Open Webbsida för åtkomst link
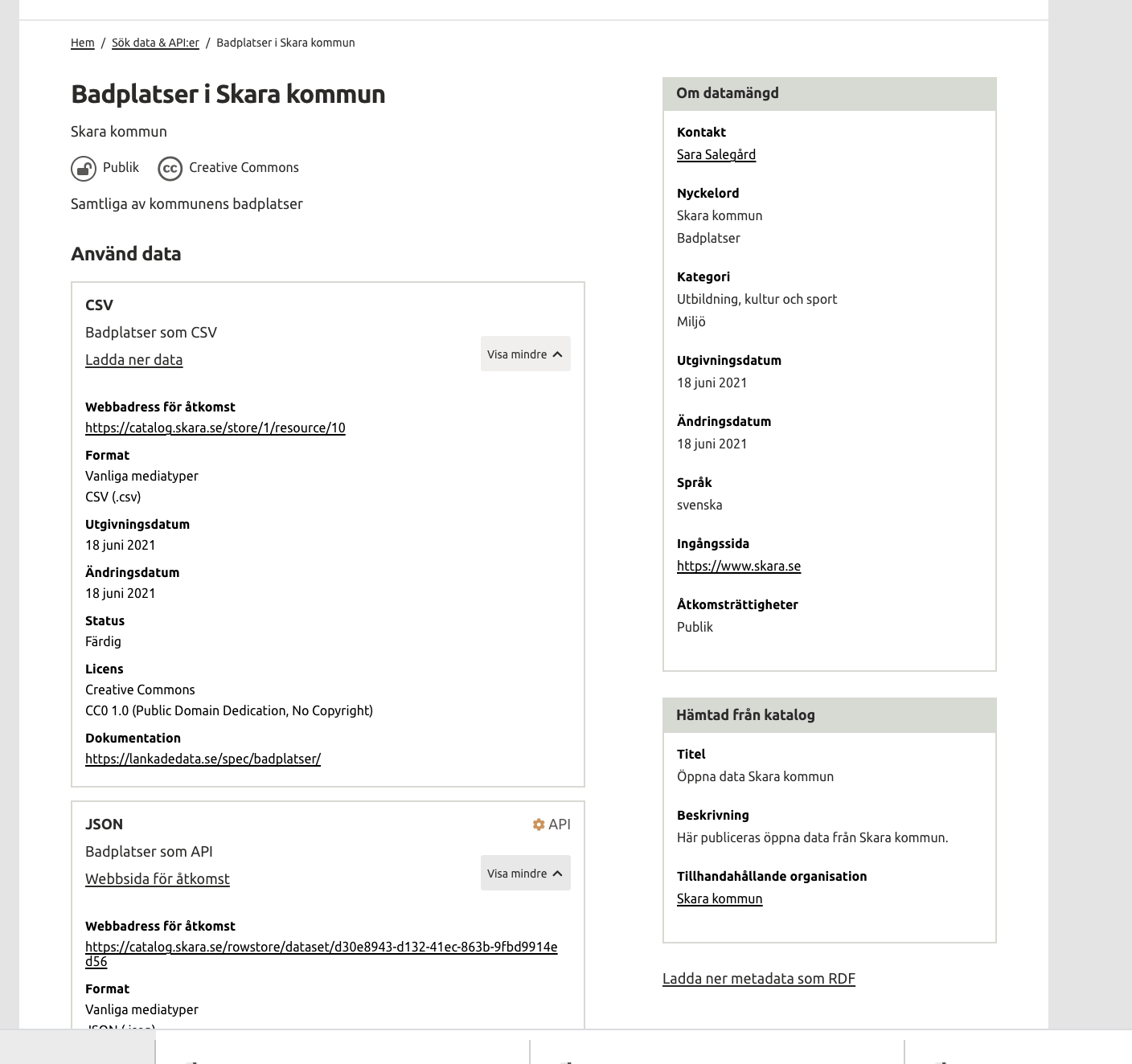The height and width of the screenshot is (1064, 1132). point(158,879)
